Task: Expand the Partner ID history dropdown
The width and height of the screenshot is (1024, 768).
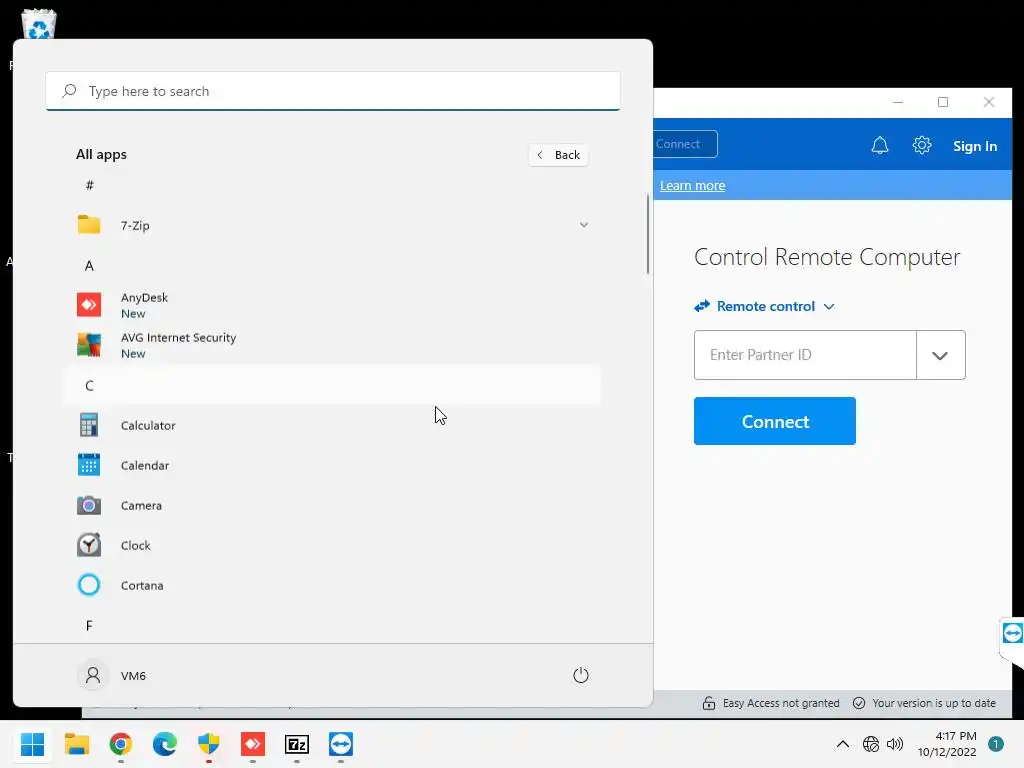Action: coord(940,355)
